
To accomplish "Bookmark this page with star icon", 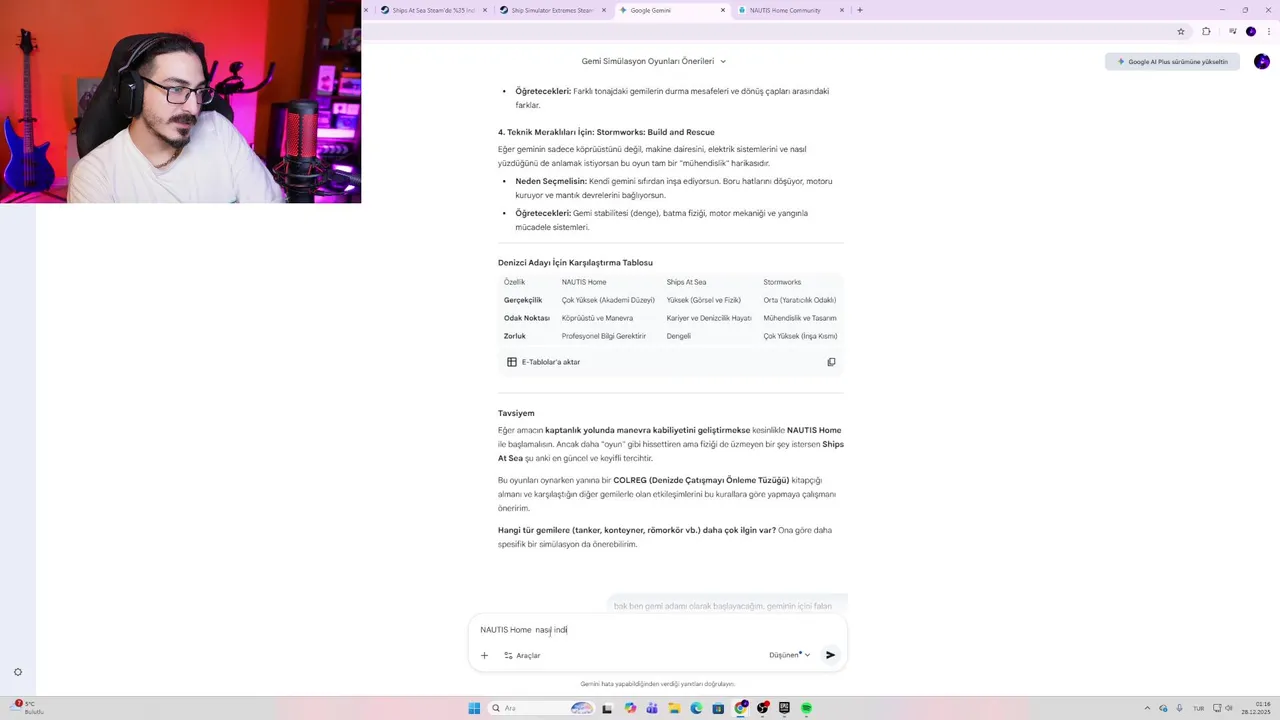I will (1181, 31).
